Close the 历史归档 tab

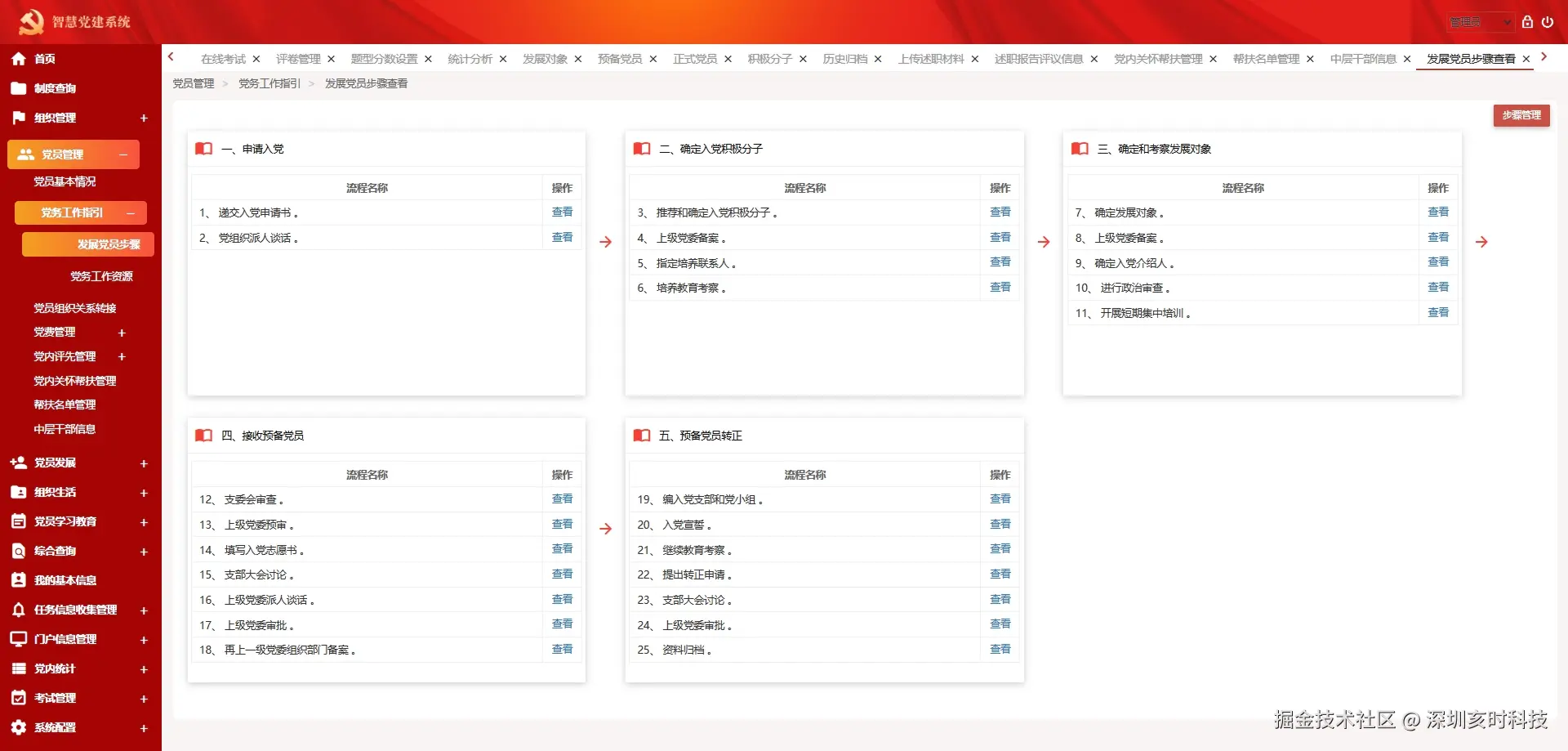click(x=878, y=59)
